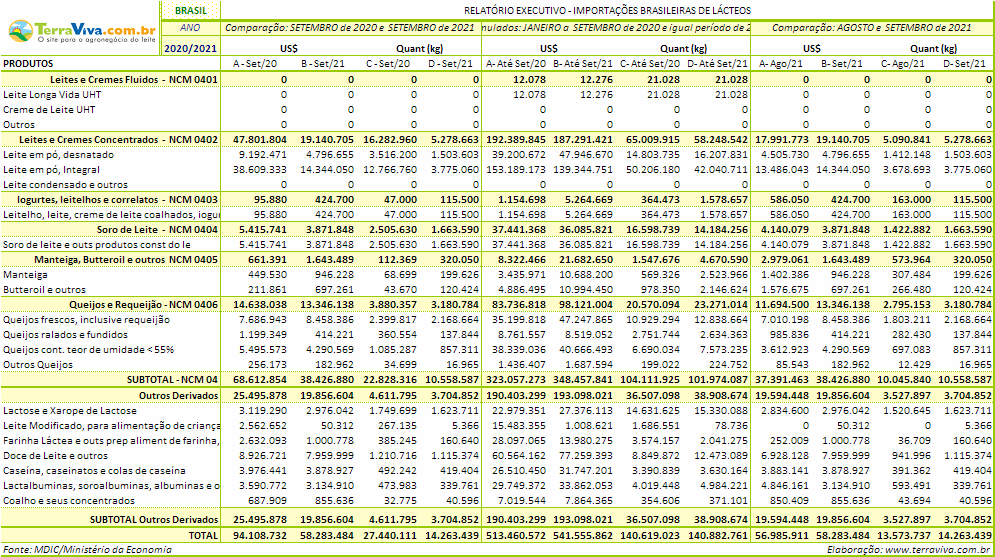
Task: Select the PRODUTOS column header
Action: 29,63
